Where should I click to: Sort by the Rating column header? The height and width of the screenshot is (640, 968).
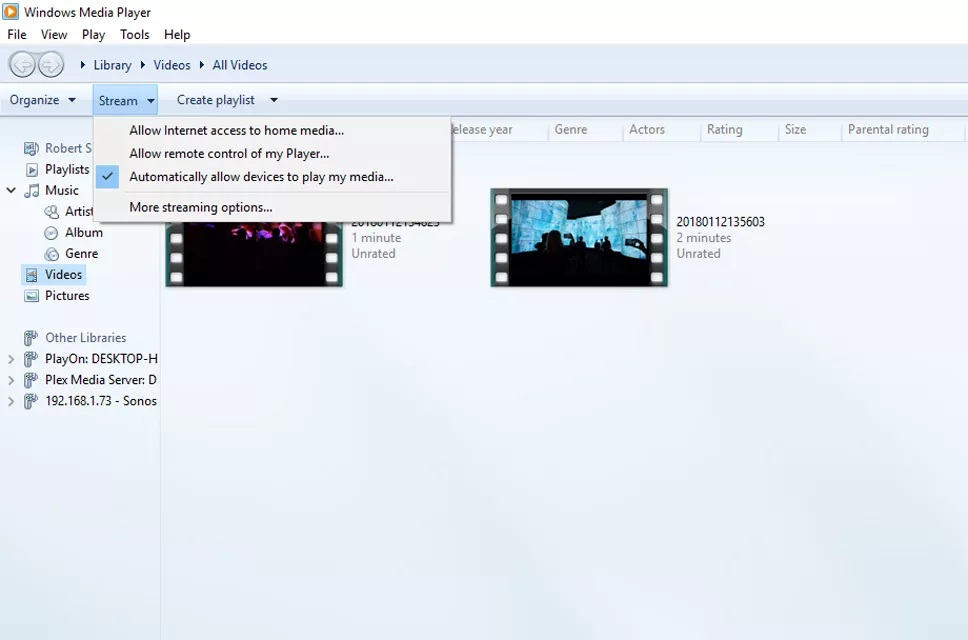[x=724, y=130]
